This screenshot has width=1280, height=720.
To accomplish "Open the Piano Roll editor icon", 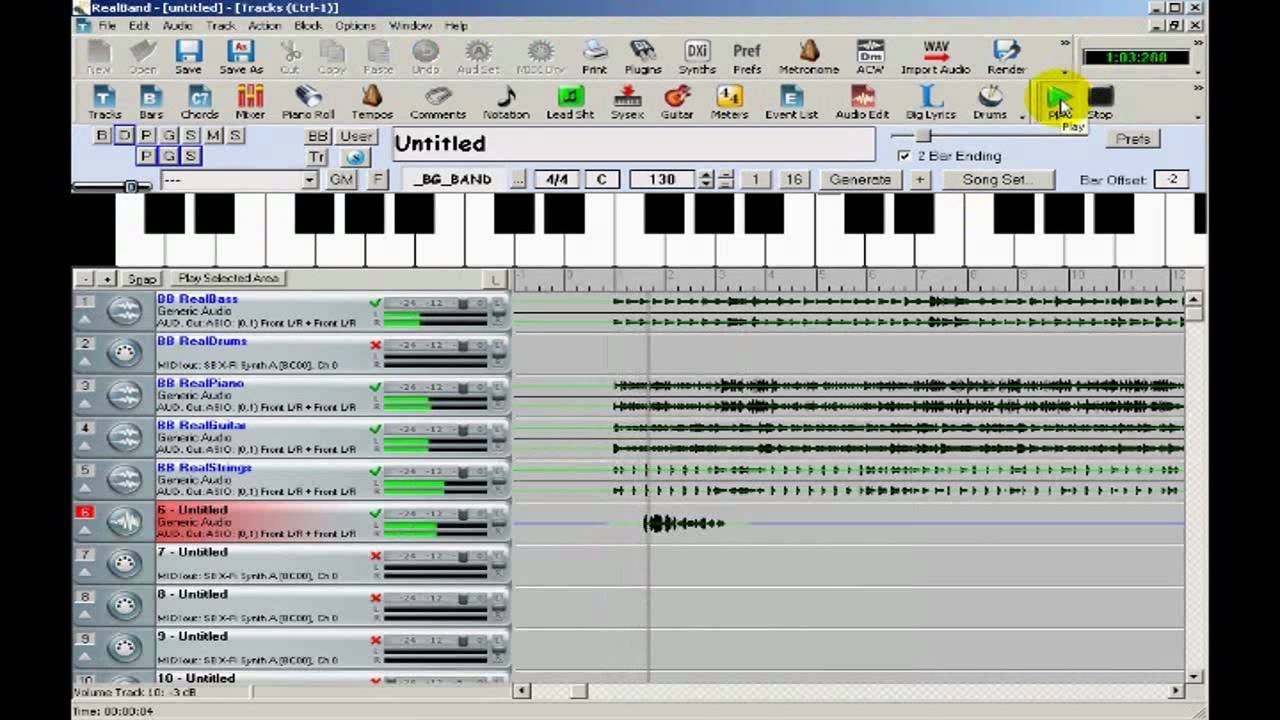I will [308, 101].
